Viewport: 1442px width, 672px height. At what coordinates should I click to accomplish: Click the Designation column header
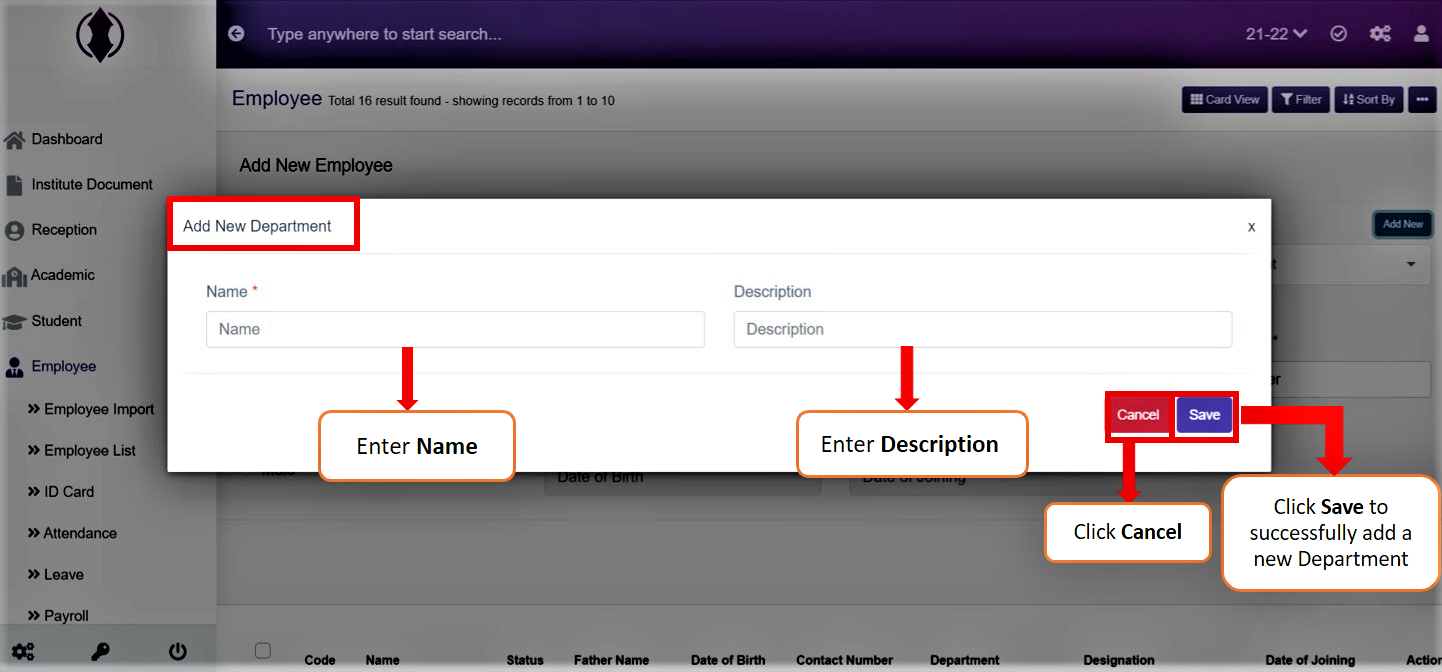coord(1119,660)
